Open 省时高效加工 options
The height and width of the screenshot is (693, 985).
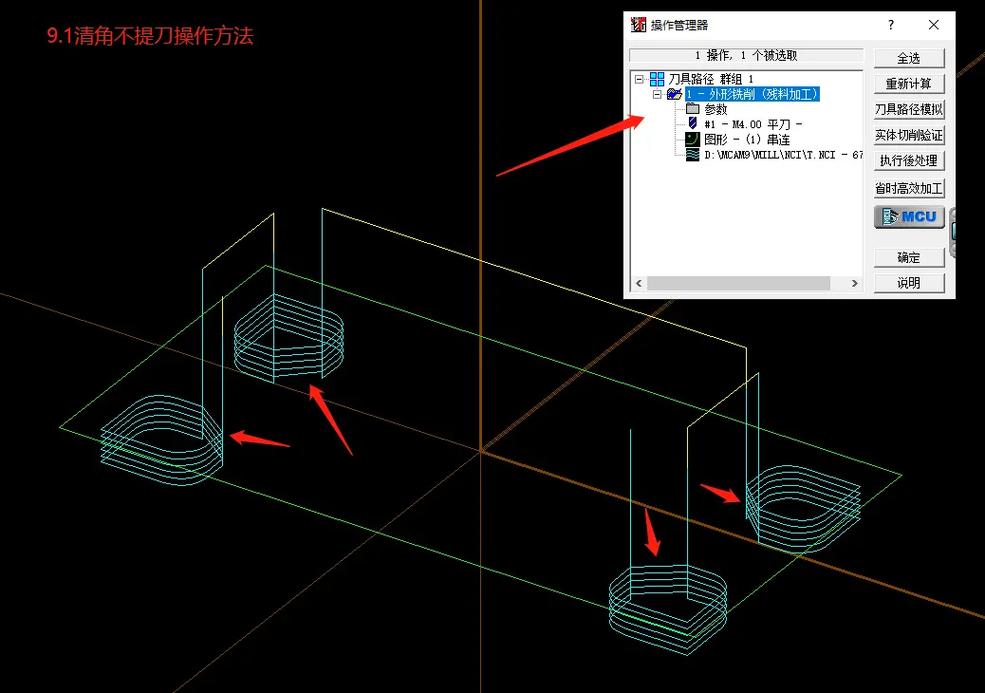[909, 188]
